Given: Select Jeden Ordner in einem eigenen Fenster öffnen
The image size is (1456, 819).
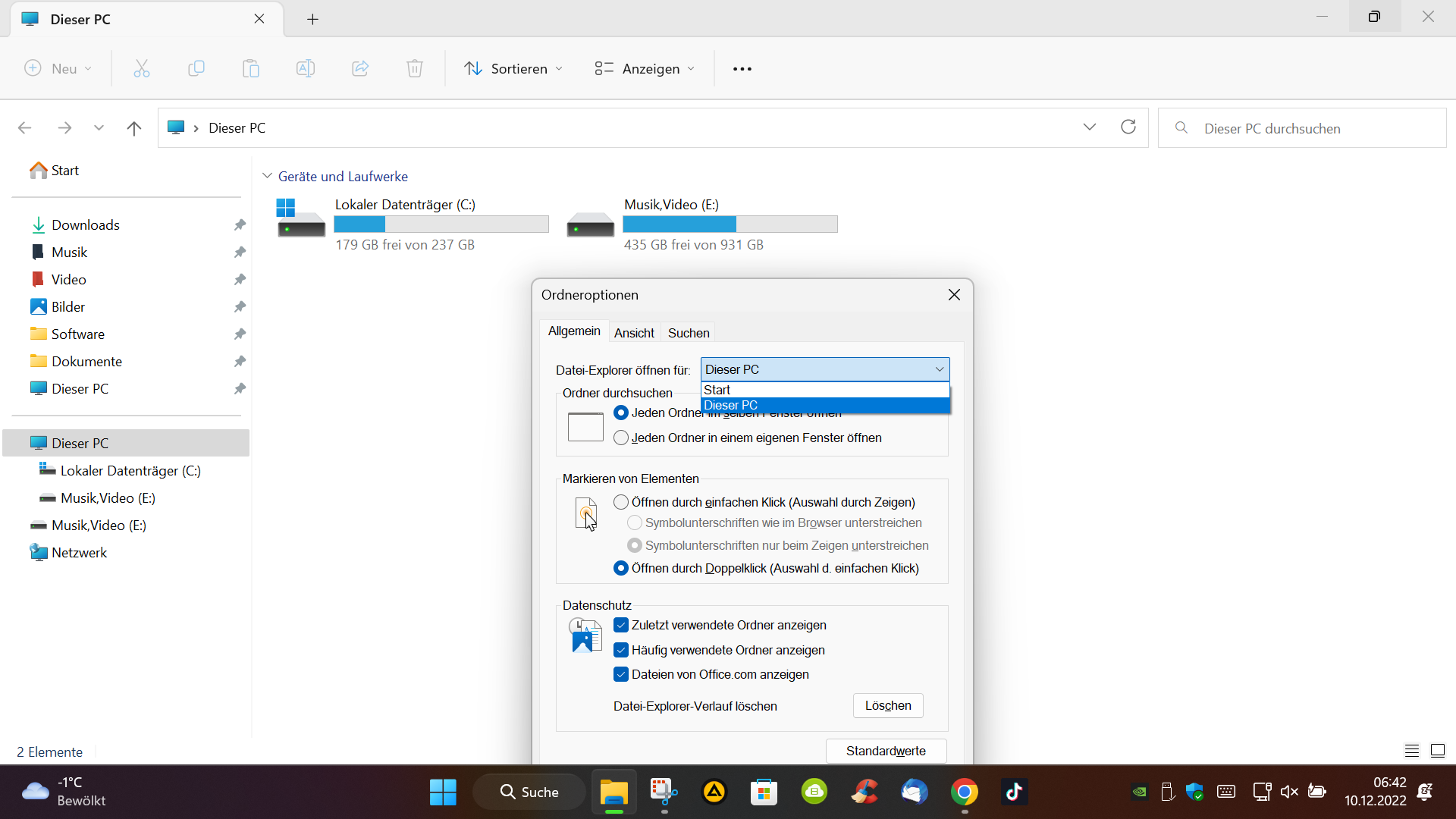Looking at the screenshot, I should point(620,438).
